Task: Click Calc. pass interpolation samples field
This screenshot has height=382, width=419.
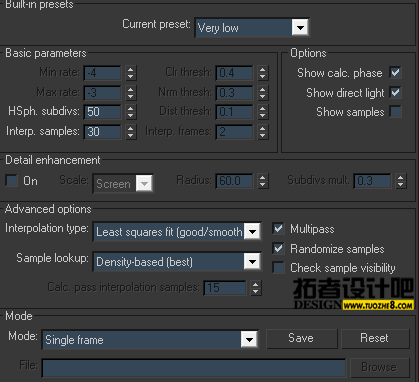Action: pyautogui.click(x=225, y=288)
